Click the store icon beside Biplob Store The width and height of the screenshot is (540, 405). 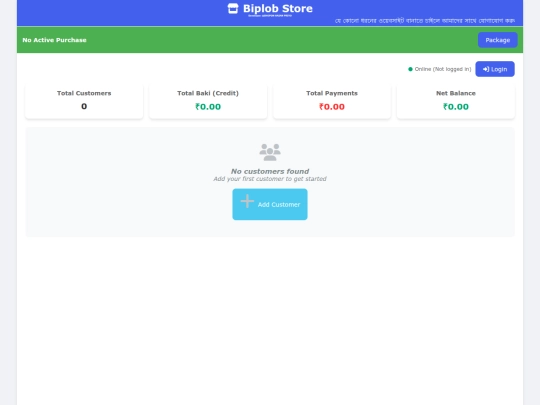pyautogui.click(x=233, y=9)
